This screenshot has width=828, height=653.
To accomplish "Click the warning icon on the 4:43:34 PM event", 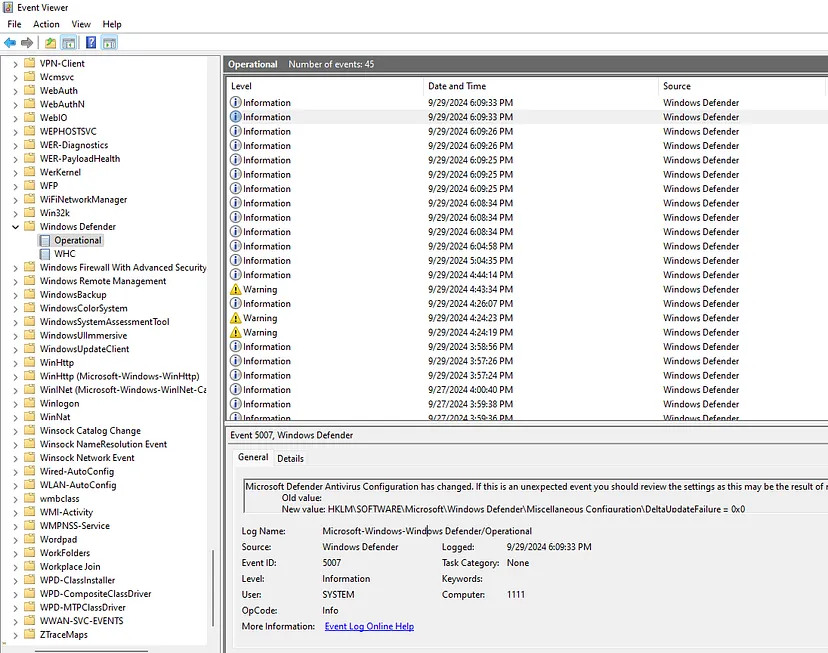I will [240, 289].
